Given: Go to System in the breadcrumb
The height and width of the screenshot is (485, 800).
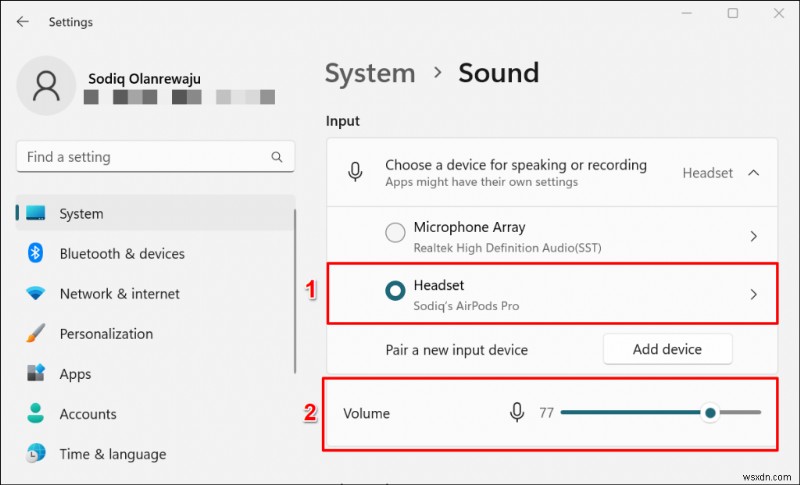Looking at the screenshot, I should pos(370,73).
